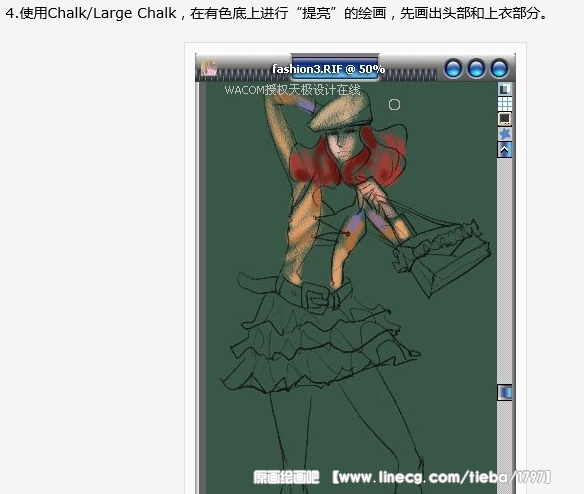Toggle the blue star Impasto icon
The width and height of the screenshot is (584, 494).
coord(505,134)
